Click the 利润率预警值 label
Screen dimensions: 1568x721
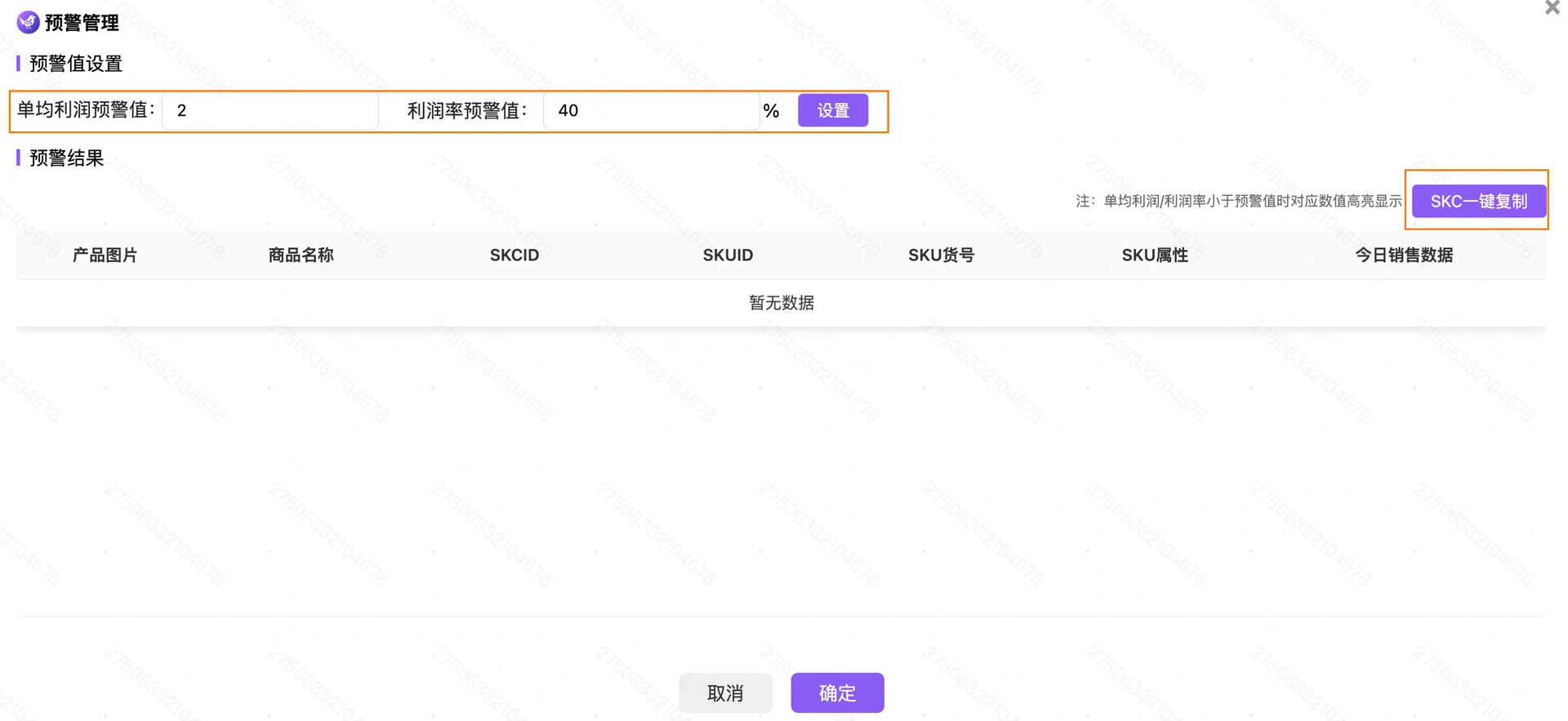point(467,110)
